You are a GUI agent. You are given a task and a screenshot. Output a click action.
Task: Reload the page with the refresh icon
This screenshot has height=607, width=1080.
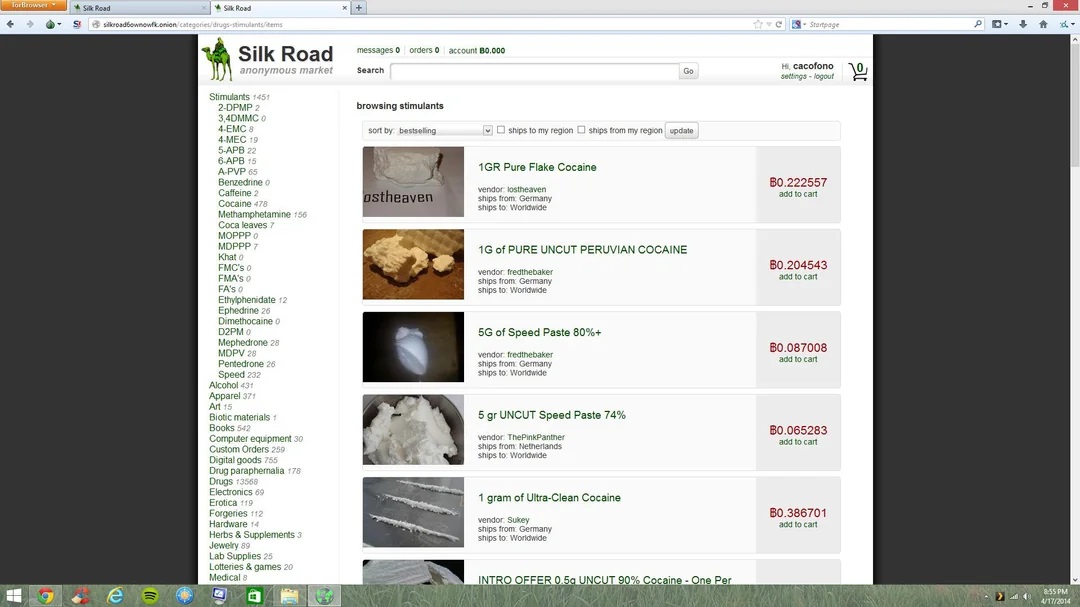[x=779, y=24]
